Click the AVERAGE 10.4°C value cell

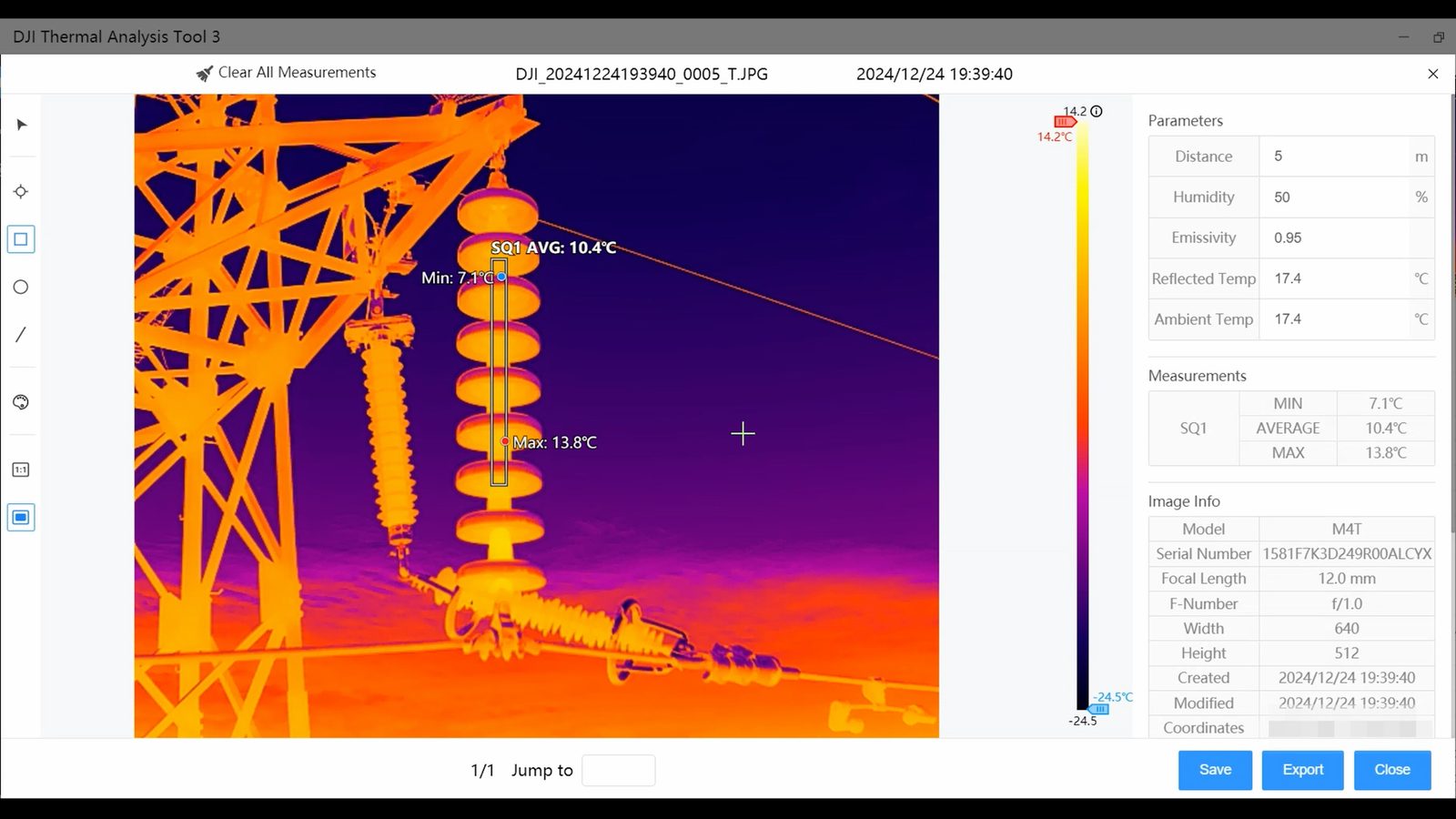(x=1385, y=428)
